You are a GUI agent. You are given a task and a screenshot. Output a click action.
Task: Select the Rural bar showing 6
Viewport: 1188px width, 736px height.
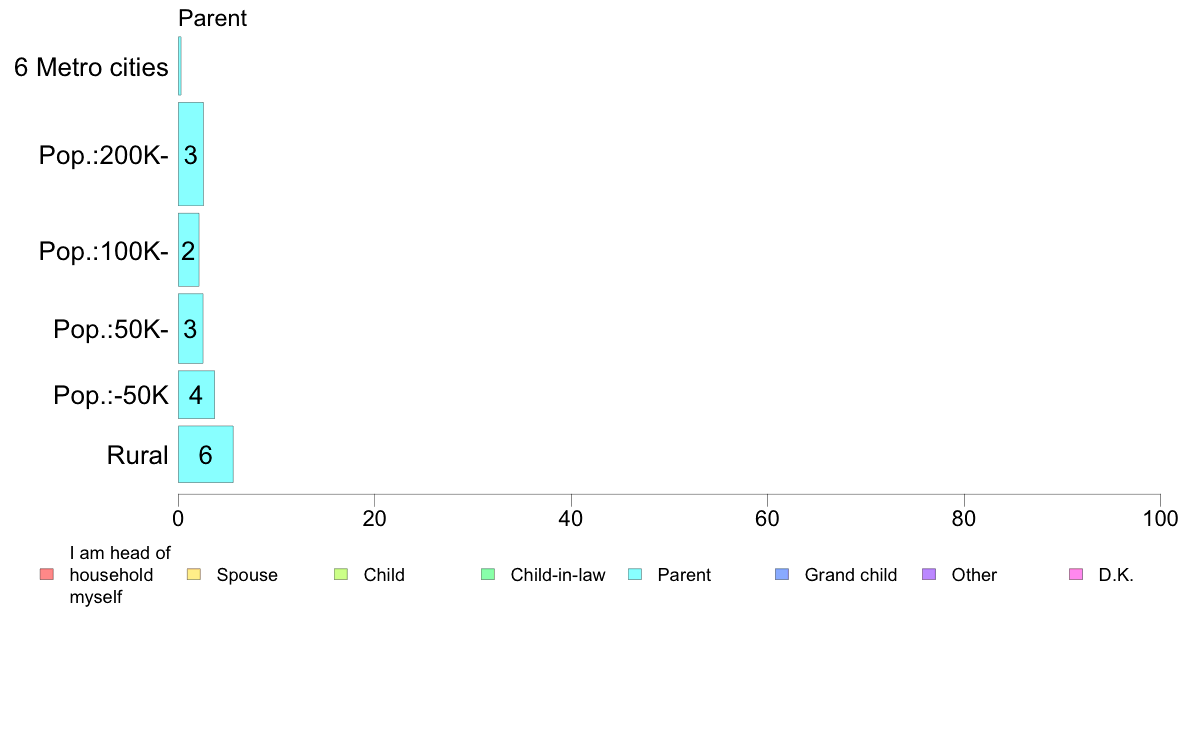pyautogui.click(x=205, y=454)
